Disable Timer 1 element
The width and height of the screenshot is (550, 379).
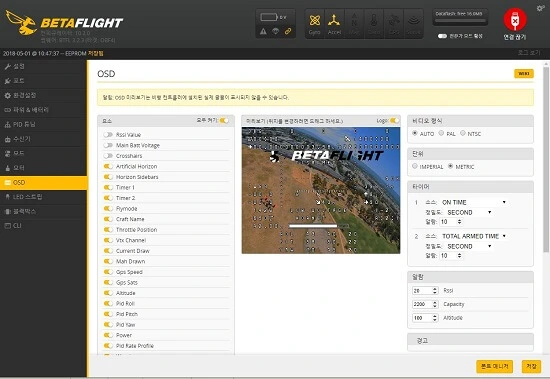tap(108, 187)
